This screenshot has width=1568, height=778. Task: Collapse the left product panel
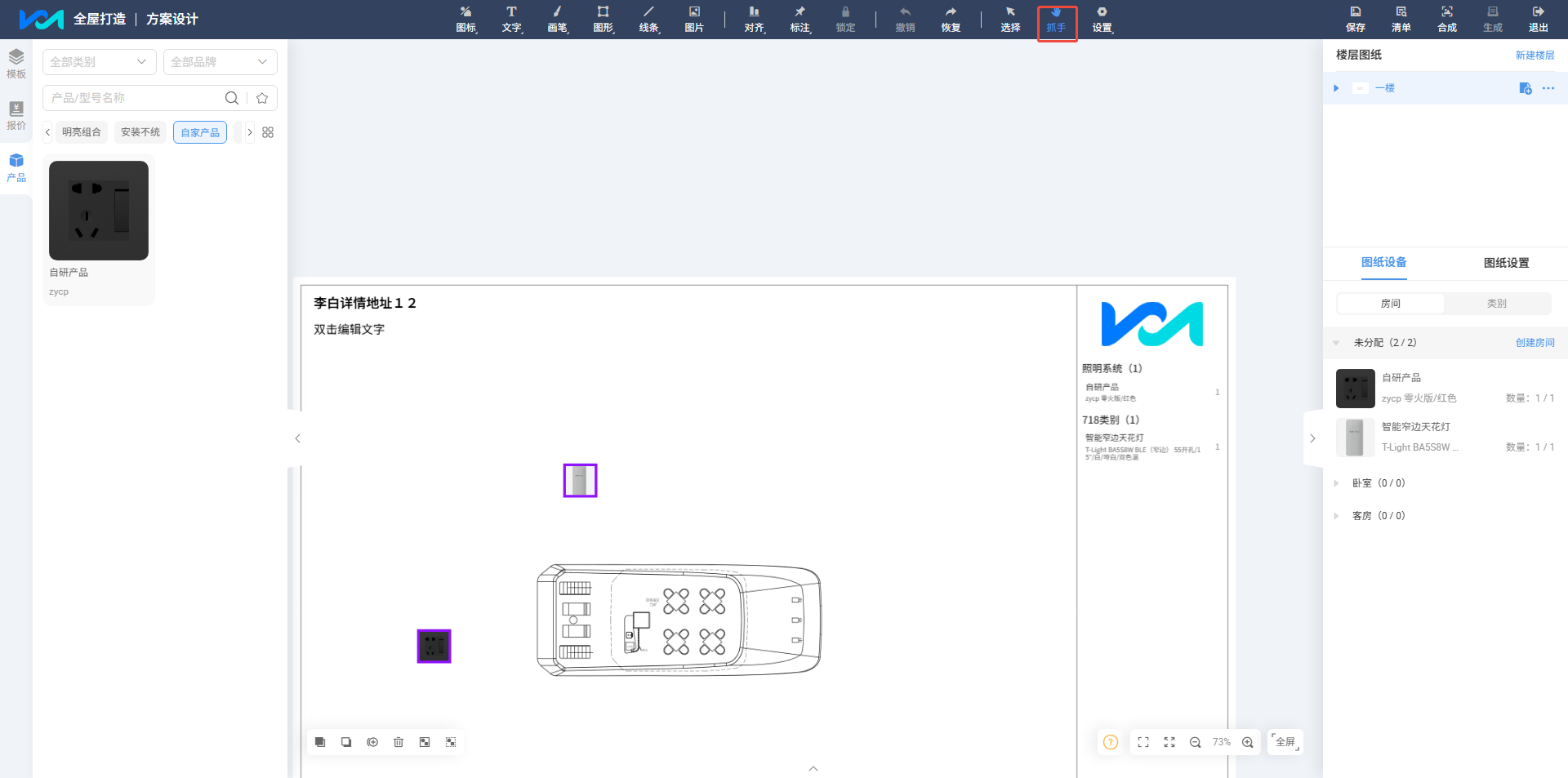(297, 438)
